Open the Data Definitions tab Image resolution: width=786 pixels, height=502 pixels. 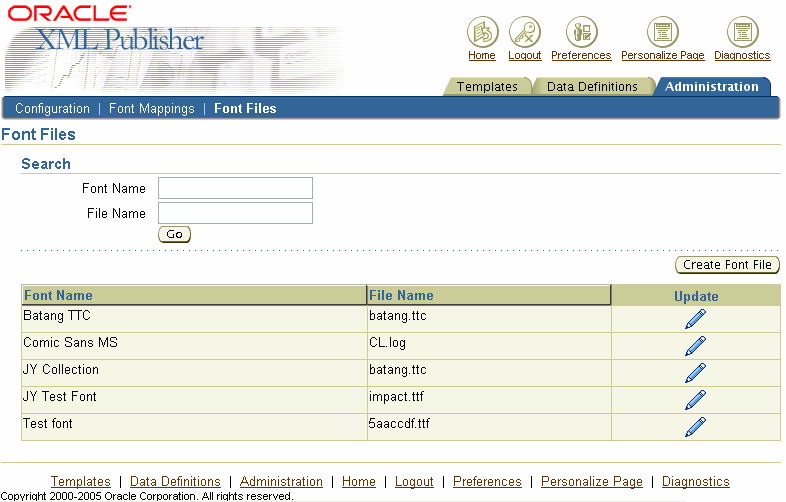coord(592,86)
